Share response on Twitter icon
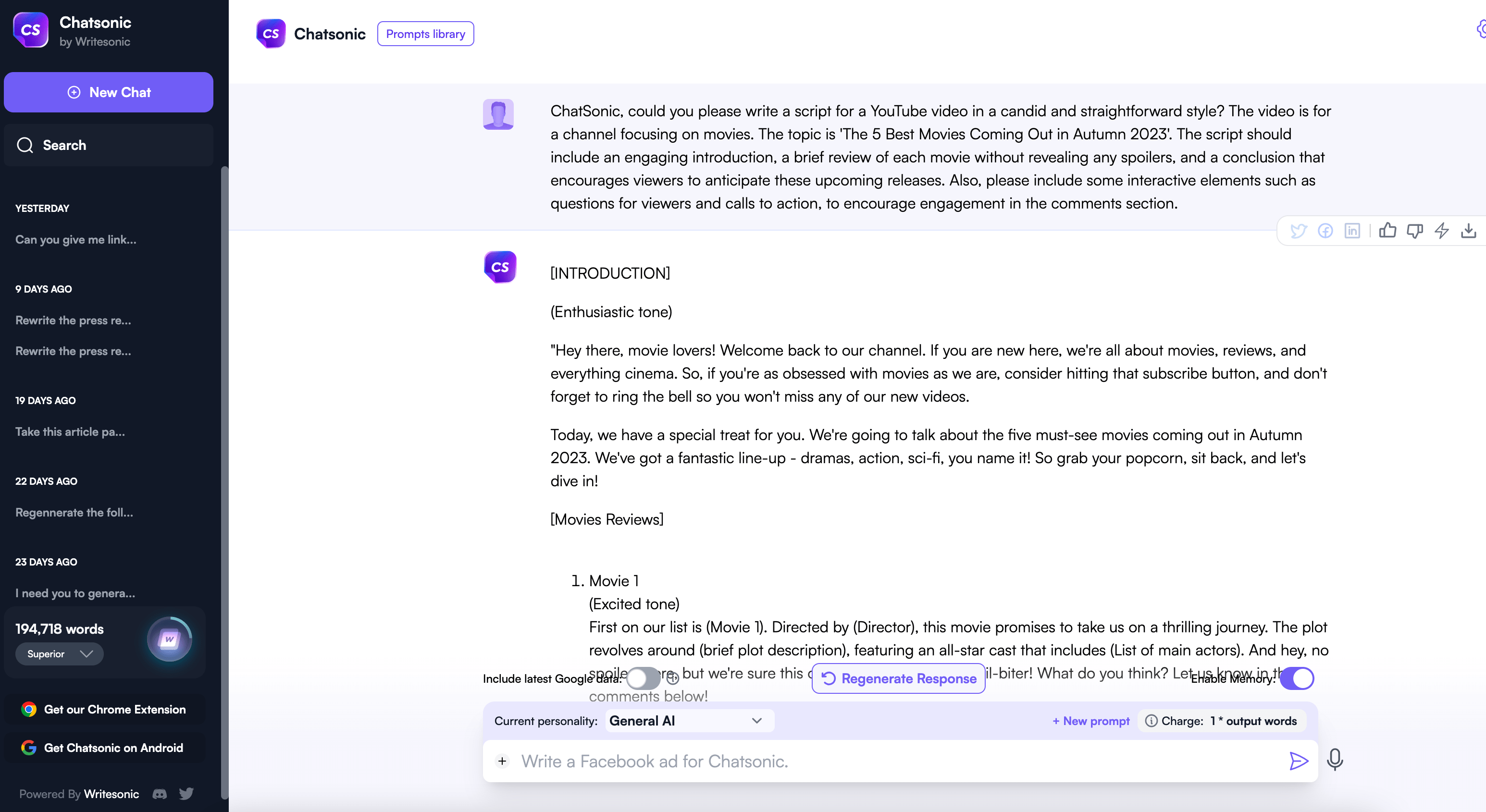Screen dimensions: 1486x812 tap(1298, 231)
